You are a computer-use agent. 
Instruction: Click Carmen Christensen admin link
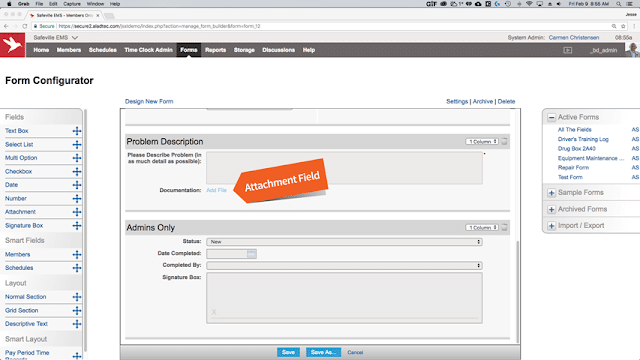(573, 38)
